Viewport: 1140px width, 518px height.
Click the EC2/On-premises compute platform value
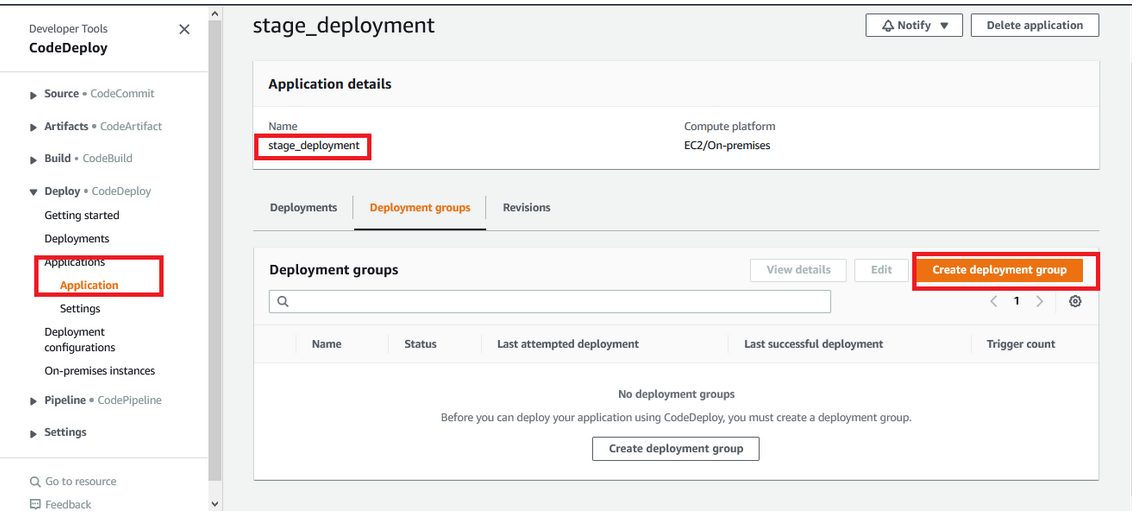(x=727, y=146)
